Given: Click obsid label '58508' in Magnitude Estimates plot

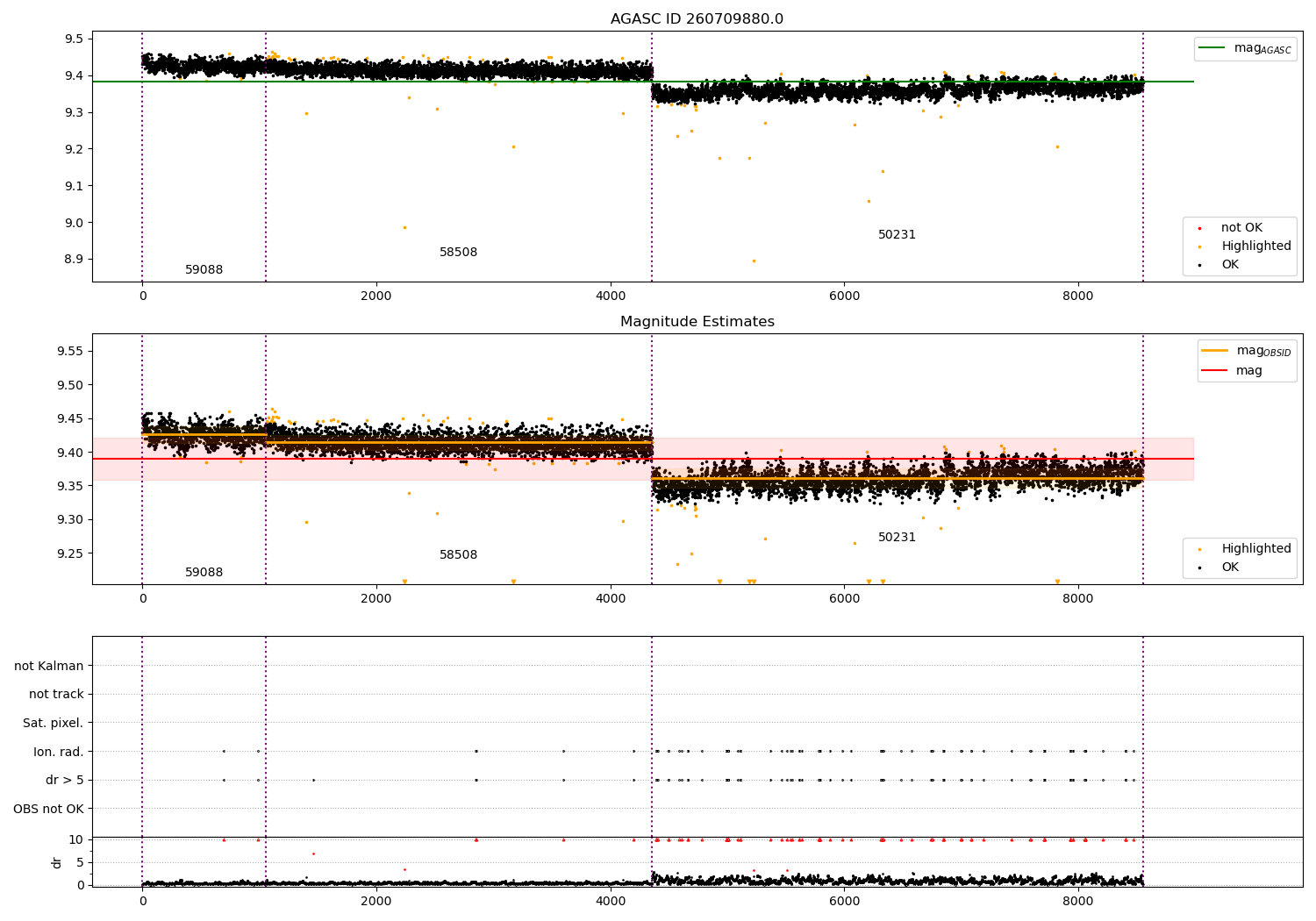Looking at the screenshot, I should click(458, 555).
